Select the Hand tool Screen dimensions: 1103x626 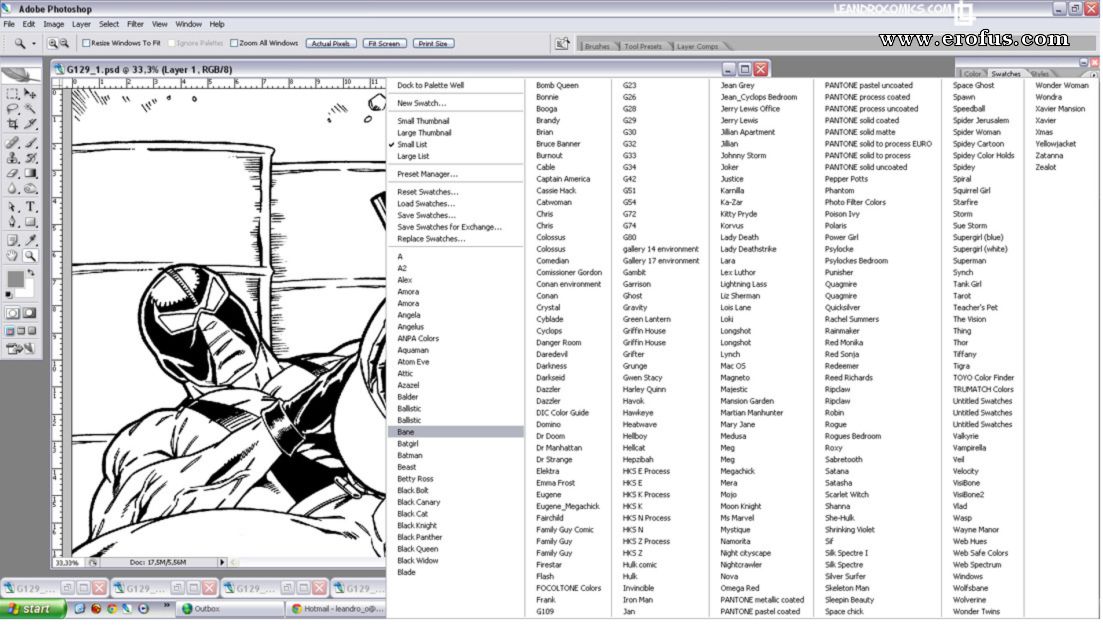click(x=13, y=256)
